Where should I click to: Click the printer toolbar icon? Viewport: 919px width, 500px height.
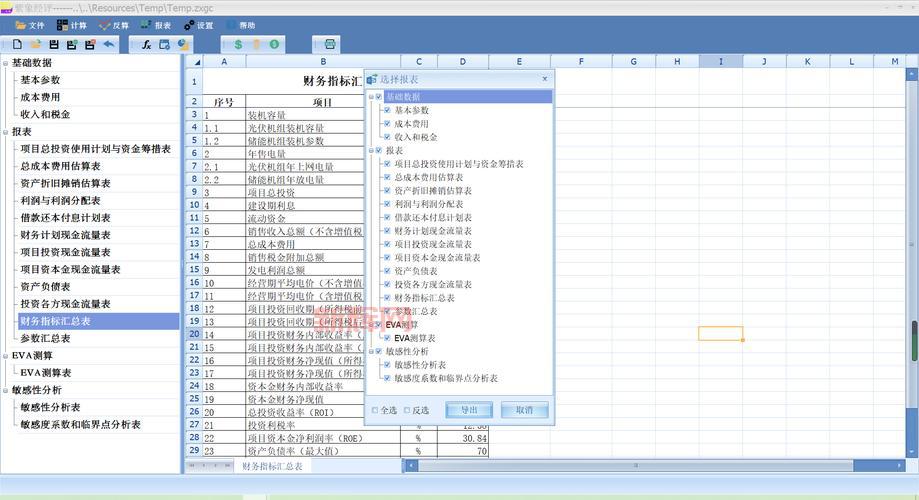tap(330, 44)
